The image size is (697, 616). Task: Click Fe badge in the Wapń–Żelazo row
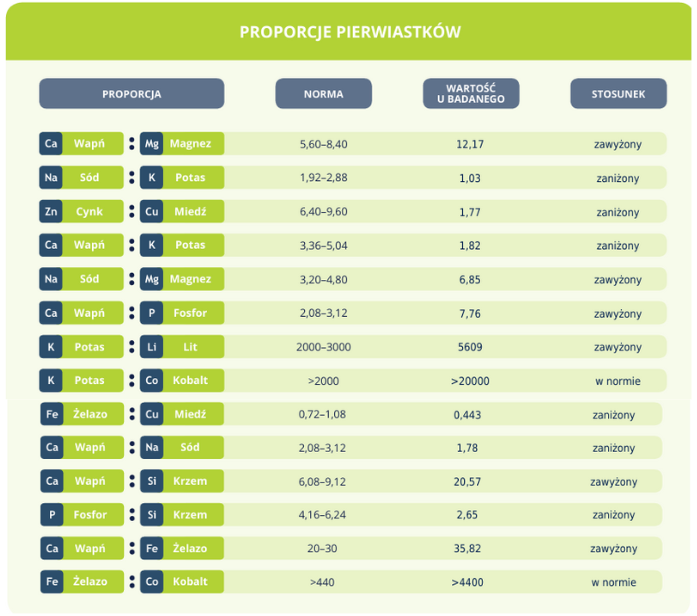coord(151,548)
